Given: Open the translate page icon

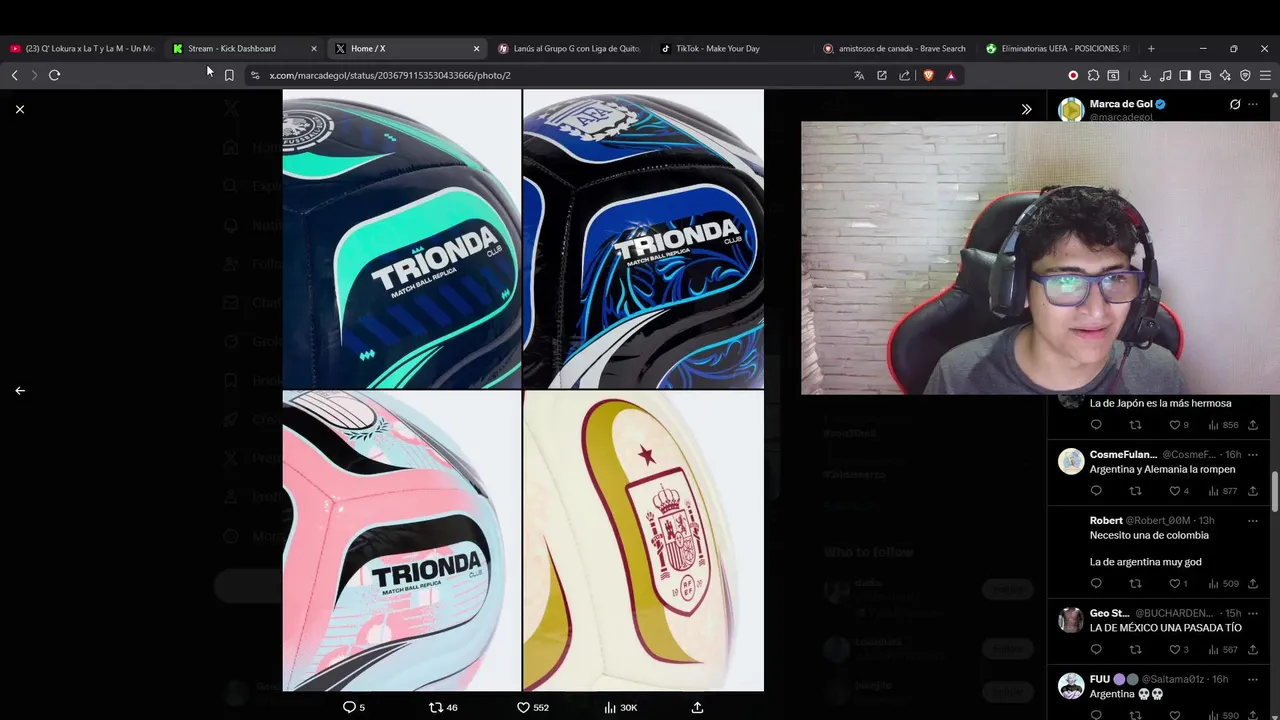Looking at the screenshot, I should coord(859,75).
